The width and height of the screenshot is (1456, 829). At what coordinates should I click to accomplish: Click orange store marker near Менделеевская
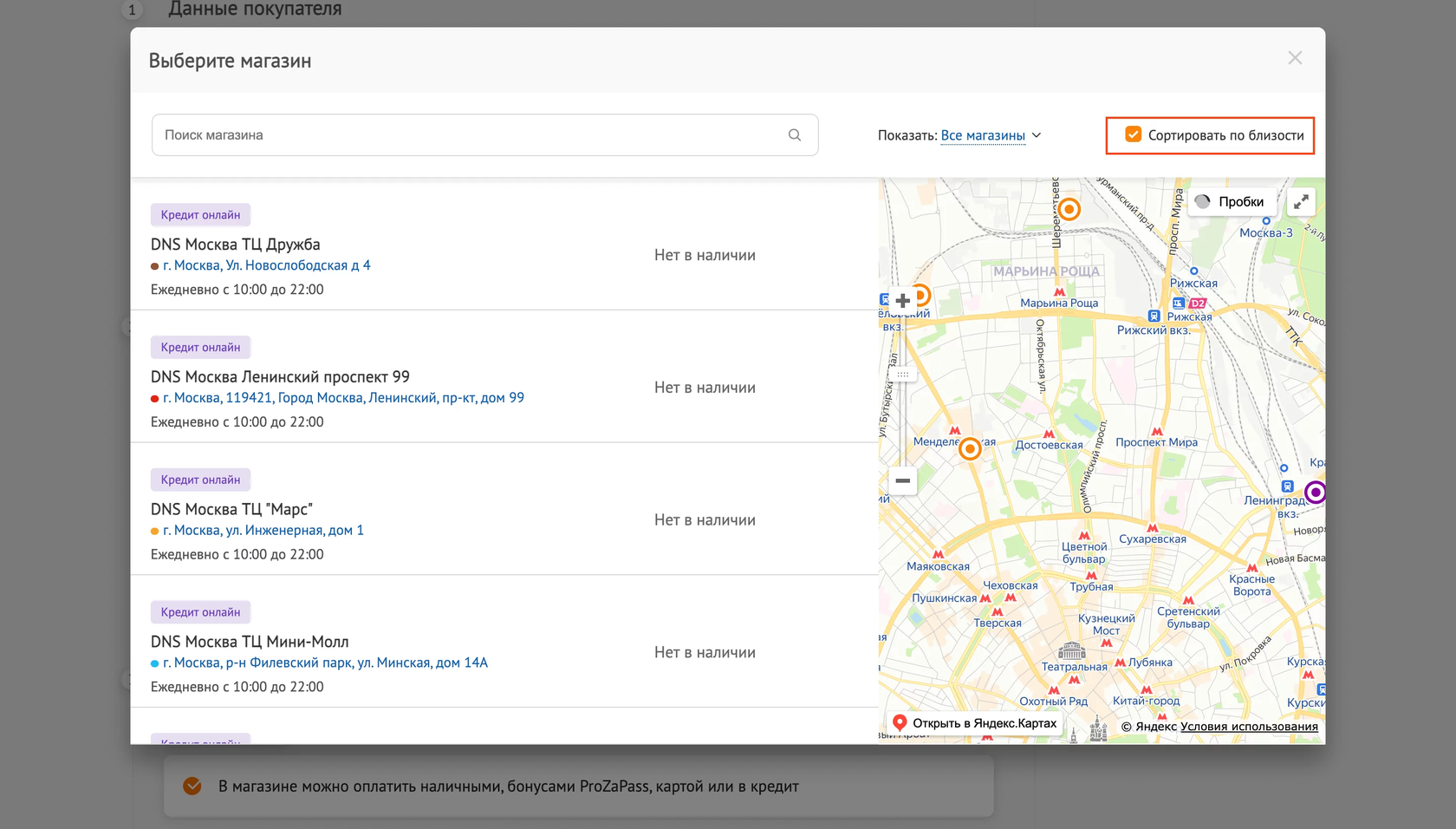point(970,448)
